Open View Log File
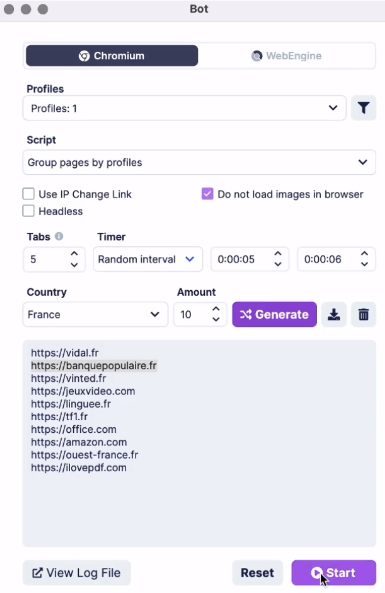Viewport: 385px width, 593px height. point(77,573)
